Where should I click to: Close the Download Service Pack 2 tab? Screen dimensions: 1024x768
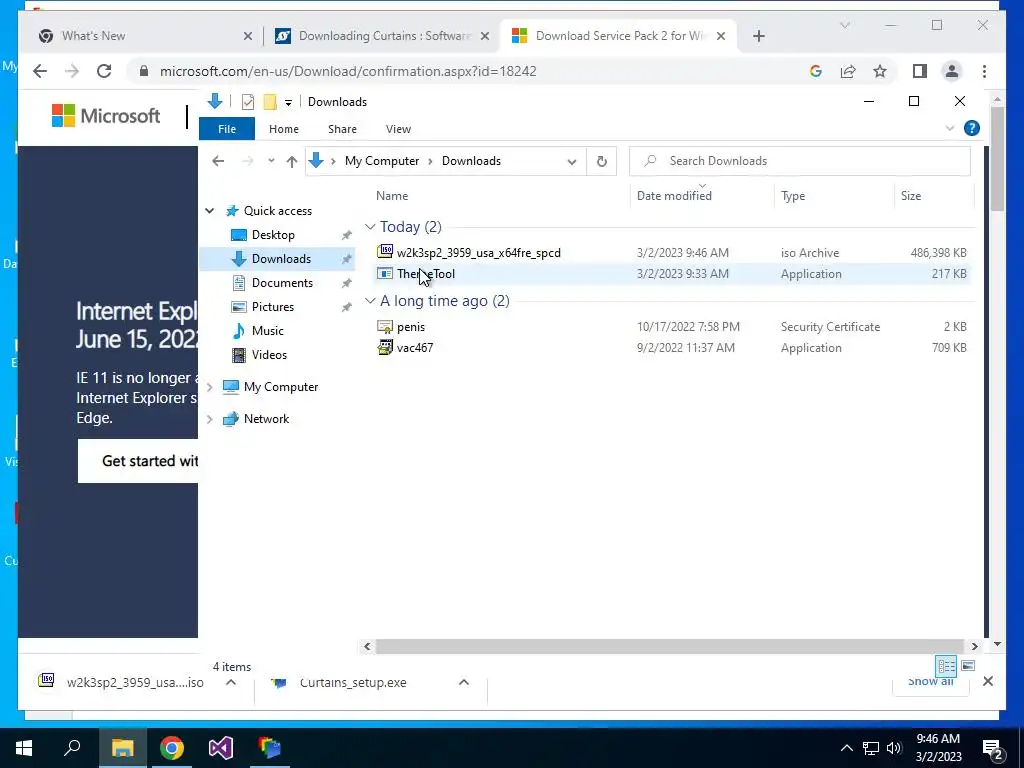tap(721, 37)
